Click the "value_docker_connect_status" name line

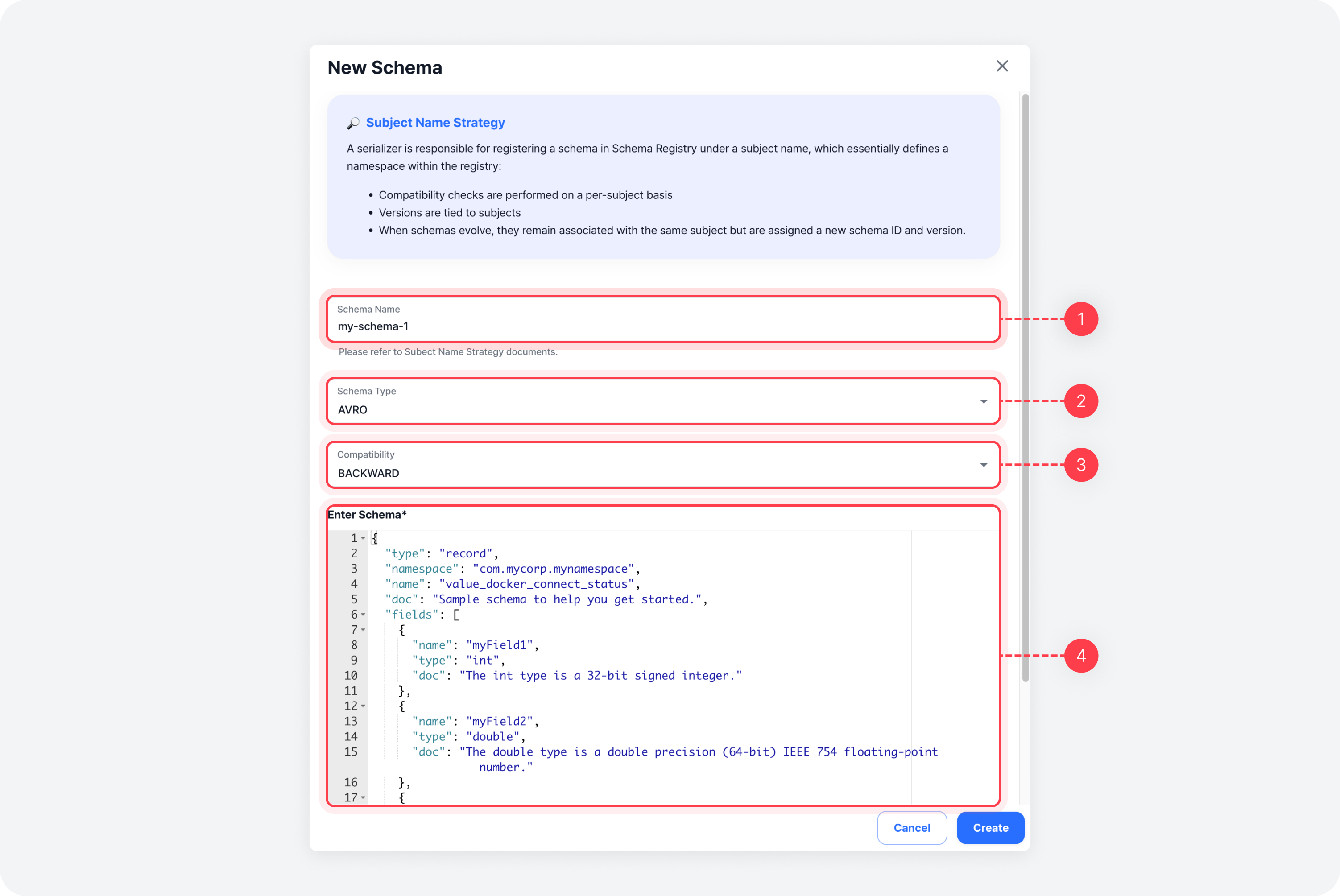click(513, 584)
